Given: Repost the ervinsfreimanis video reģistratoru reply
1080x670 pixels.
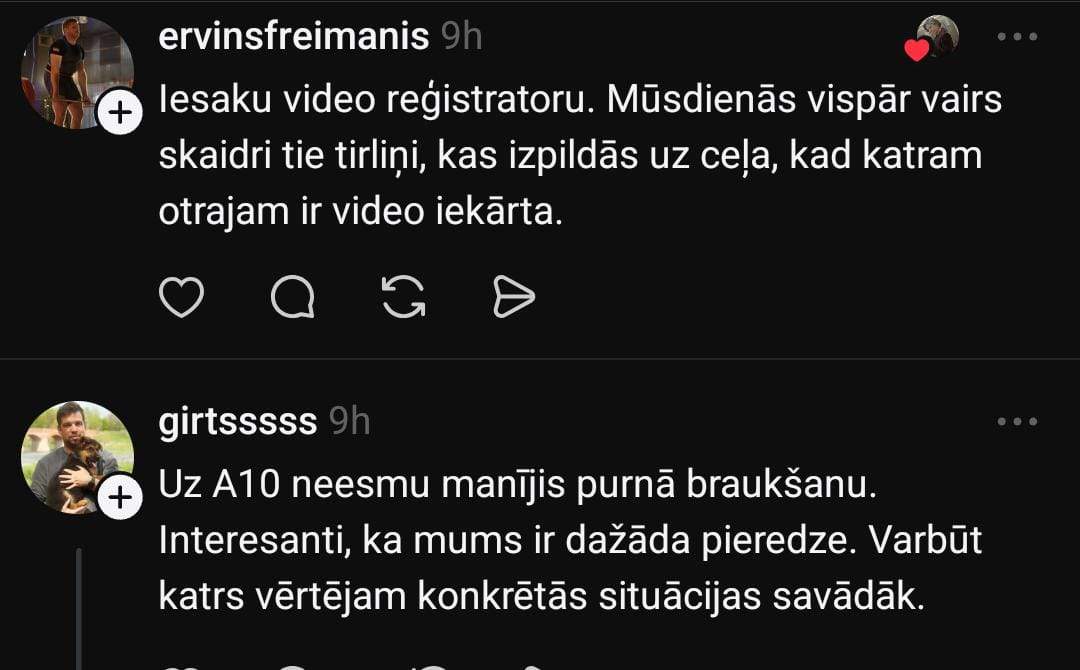Looking at the screenshot, I should click(404, 297).
